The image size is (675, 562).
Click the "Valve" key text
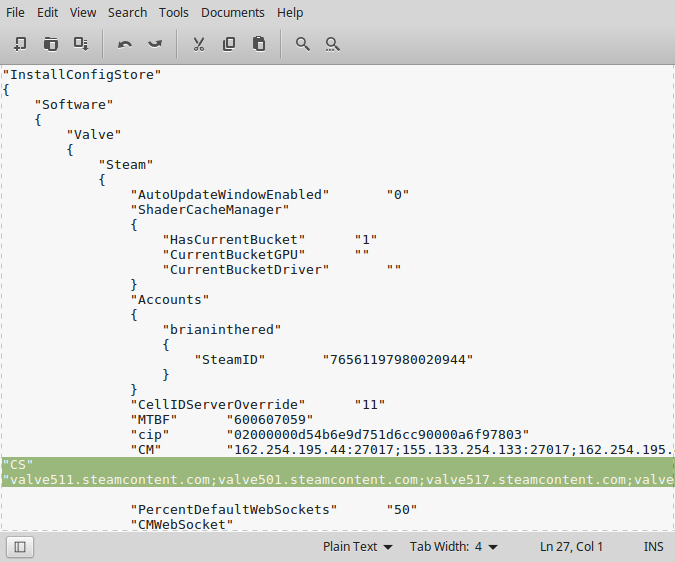click(94, 135)
